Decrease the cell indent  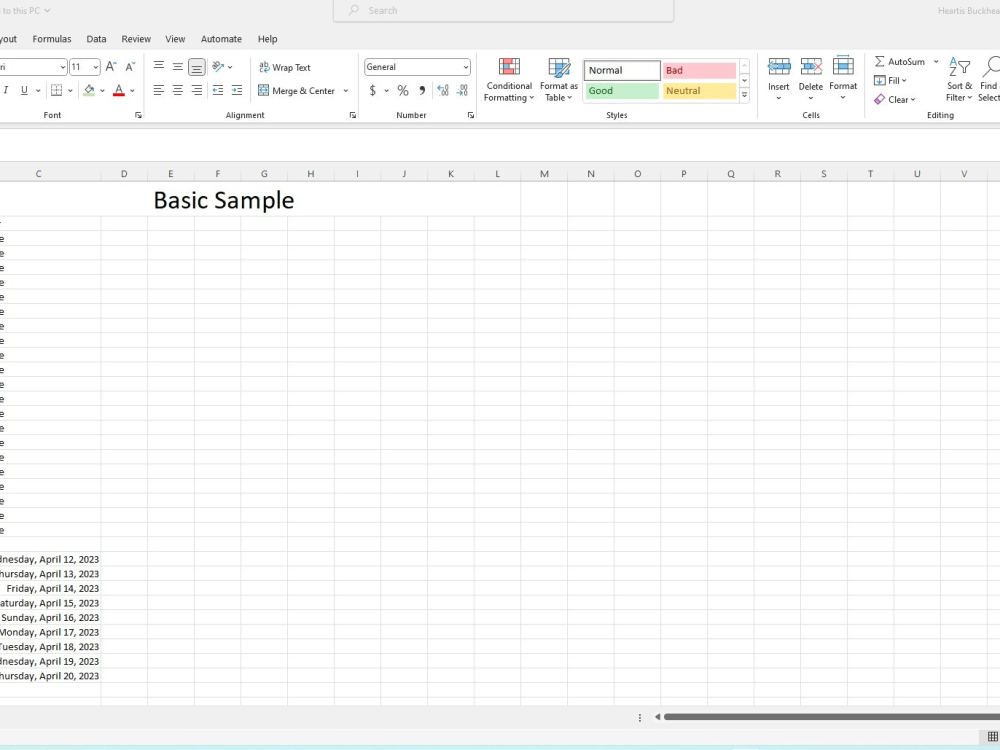[218, 91]
